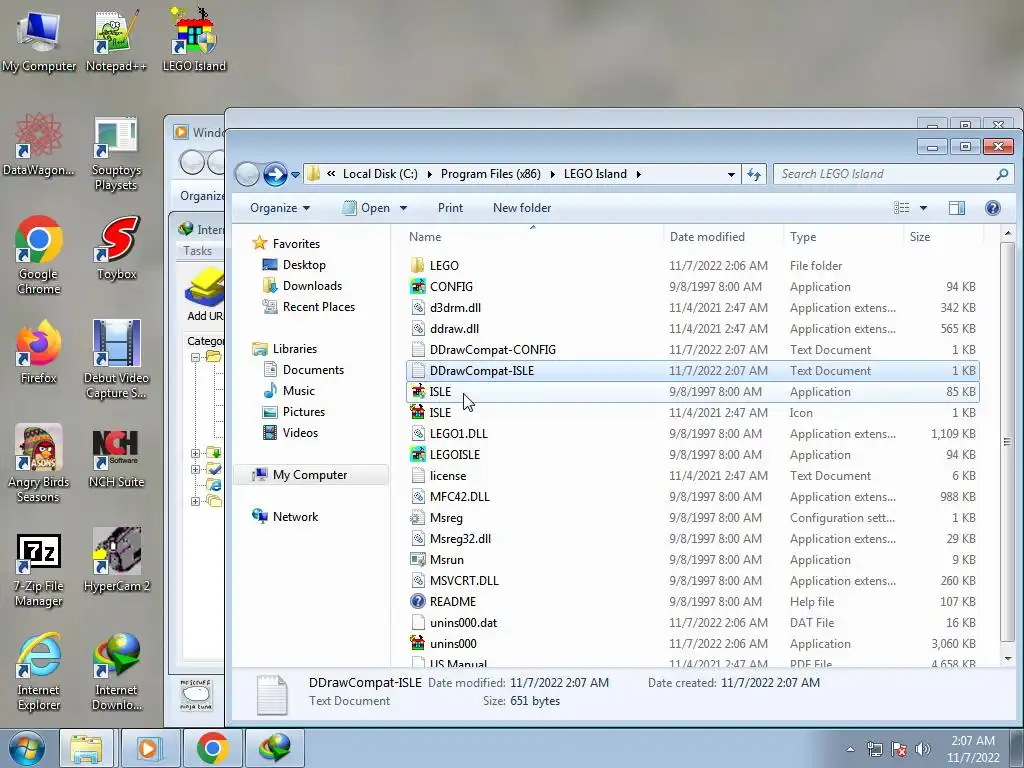Open Action Center flag tray icon
The width and height of the screenshot is (1024, 768).
(899, 749)
